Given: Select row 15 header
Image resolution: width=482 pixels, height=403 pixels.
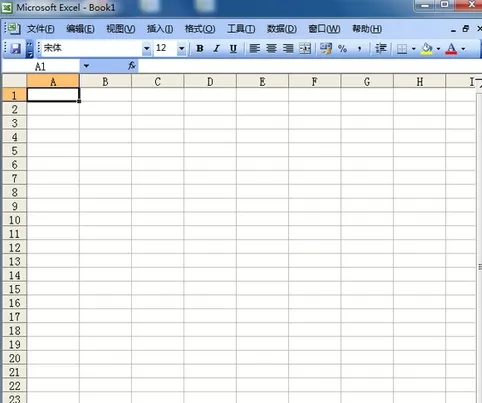Looking at the screenshot, I should click(14, 289).
